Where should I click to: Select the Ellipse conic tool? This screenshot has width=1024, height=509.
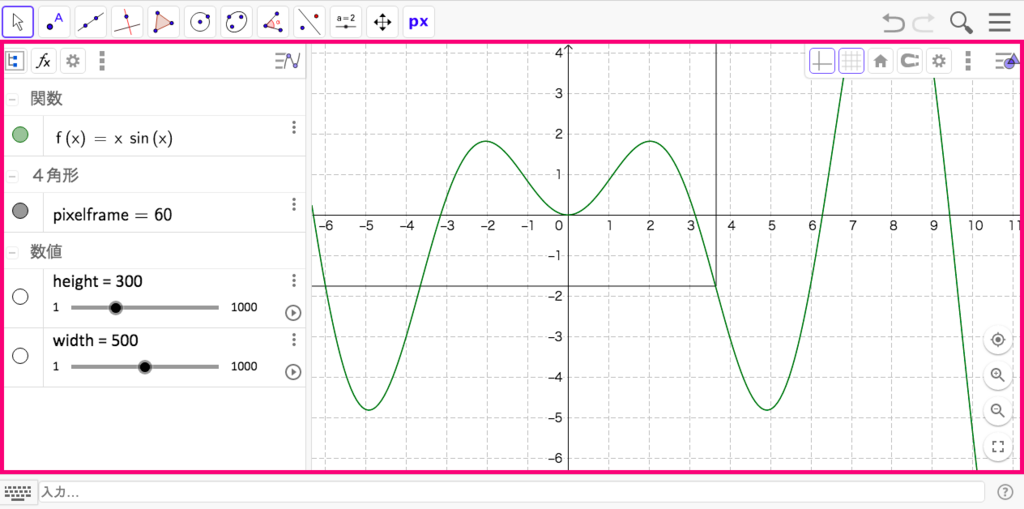point(236,22)
